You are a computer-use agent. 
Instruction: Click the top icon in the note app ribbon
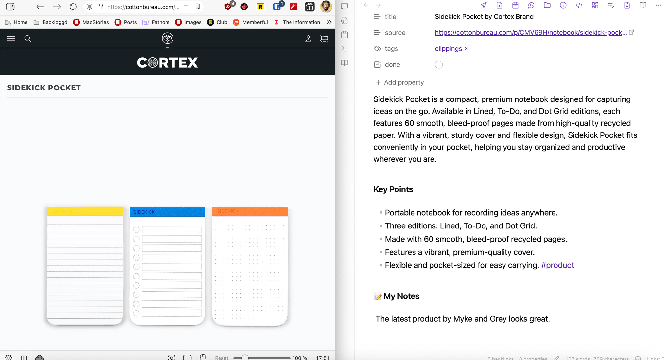pyautogui.click(x=344, y=6)
